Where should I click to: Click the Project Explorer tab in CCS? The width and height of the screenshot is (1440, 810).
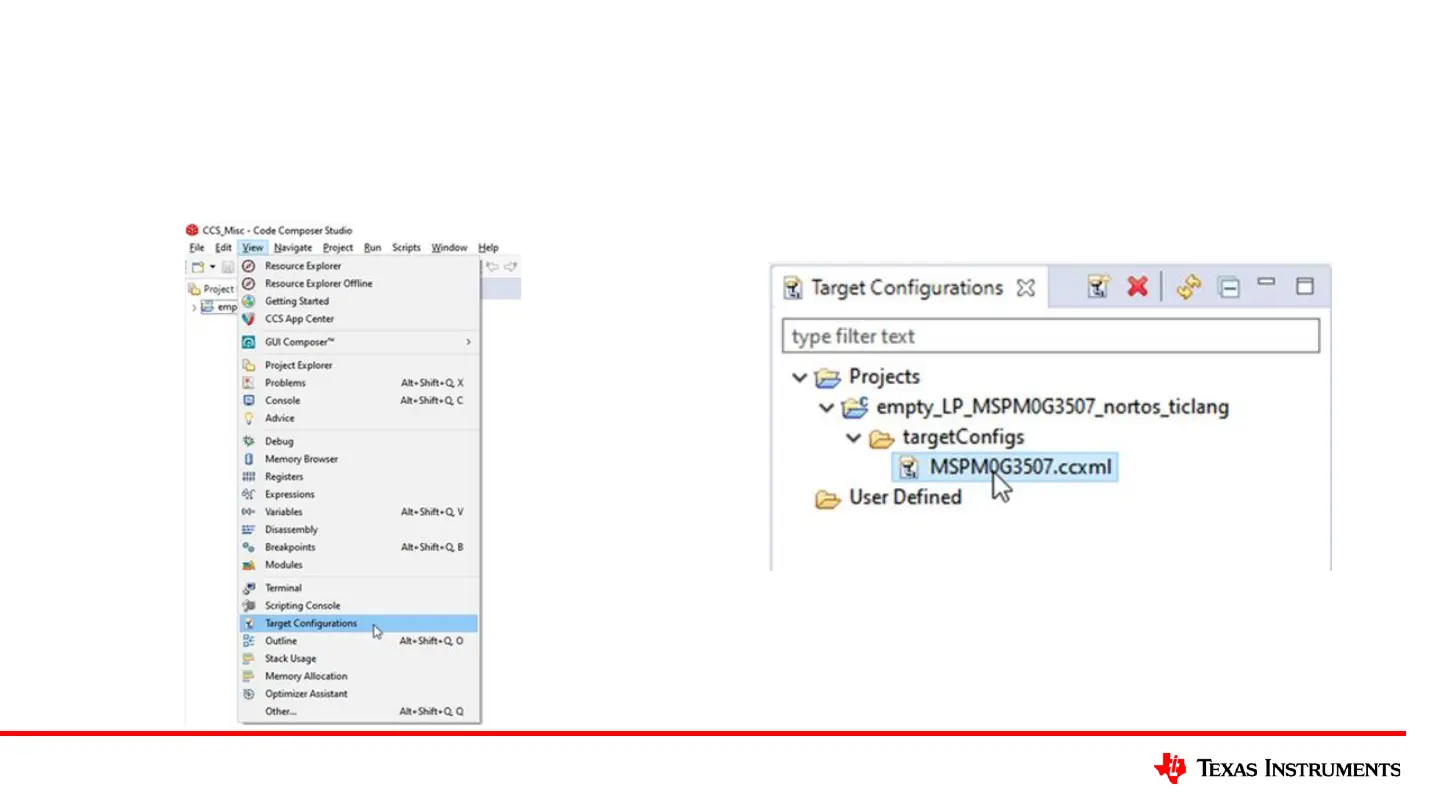pos(211,289)
